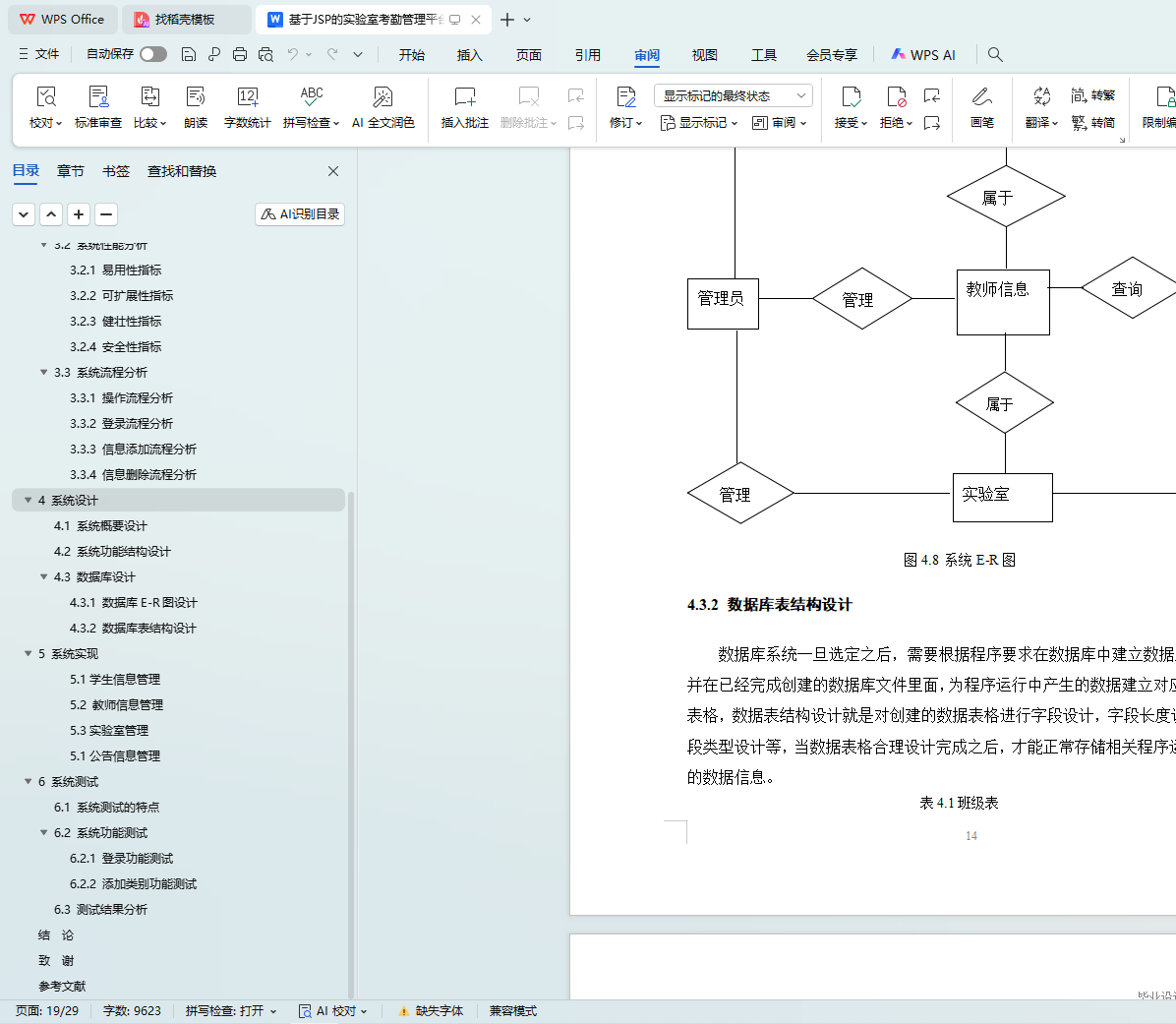Switch to the 视图 ribbon tab
This screenshot has height=1024, width=1176.
(x=704, y=55)
